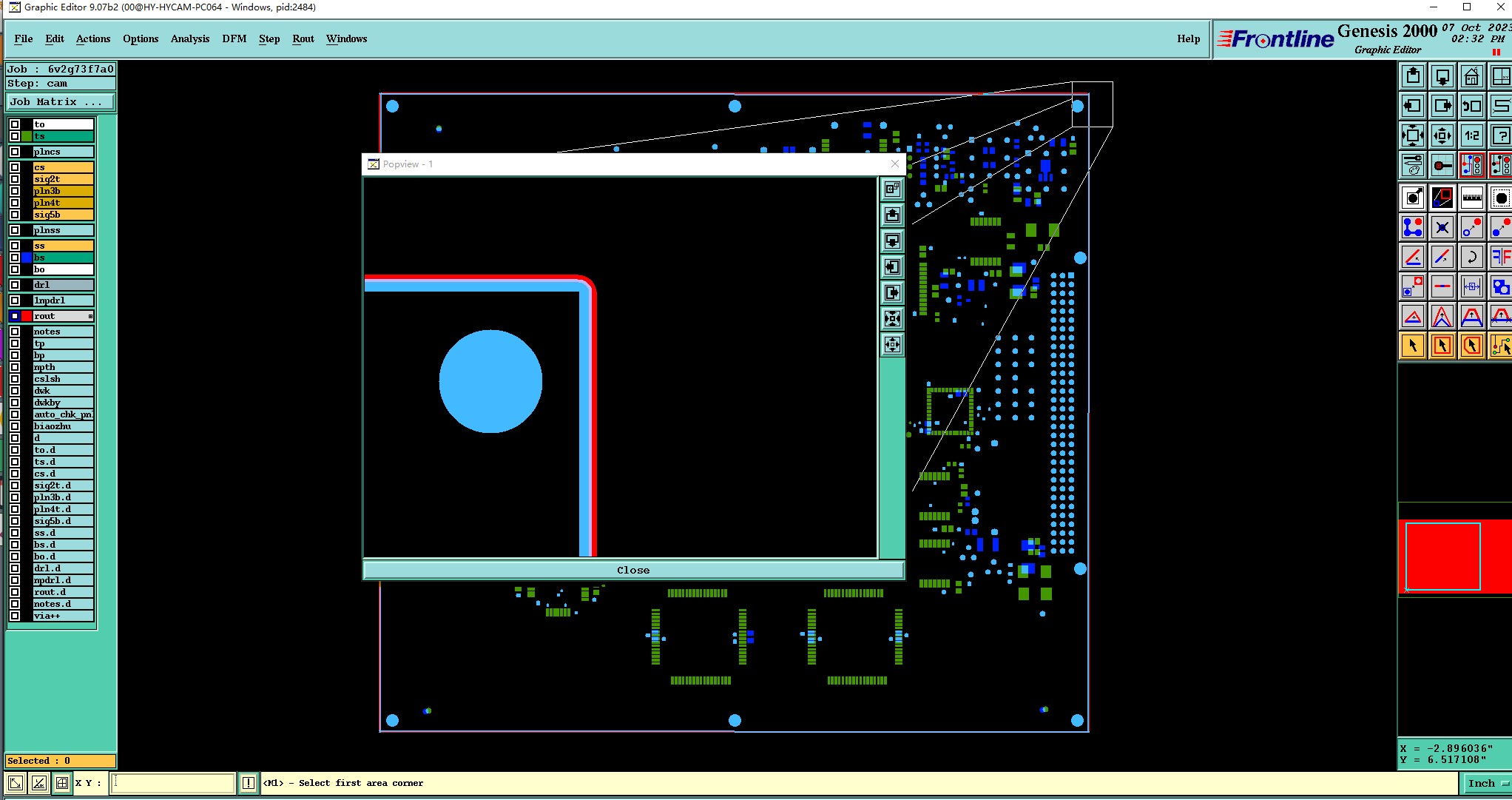Viewport: 1512px width, 800px height.
Task: Open the DFM menu
Action: tap(234, 38)
